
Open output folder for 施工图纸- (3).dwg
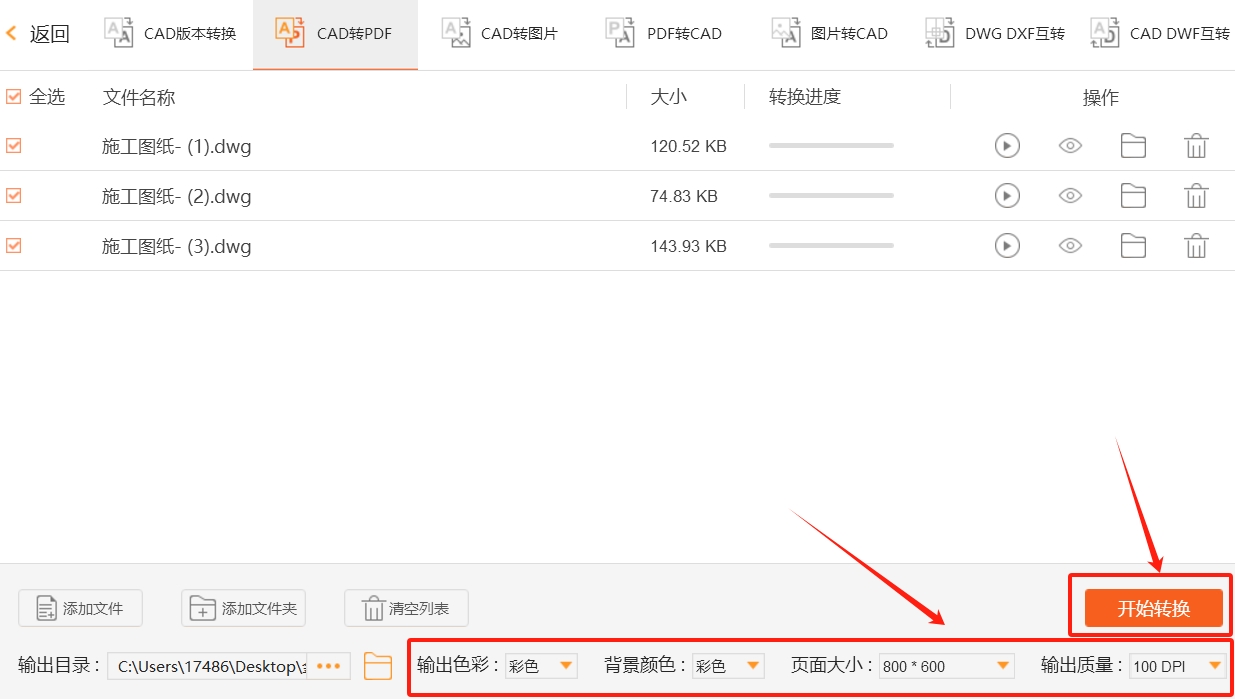pos(1133,245)
